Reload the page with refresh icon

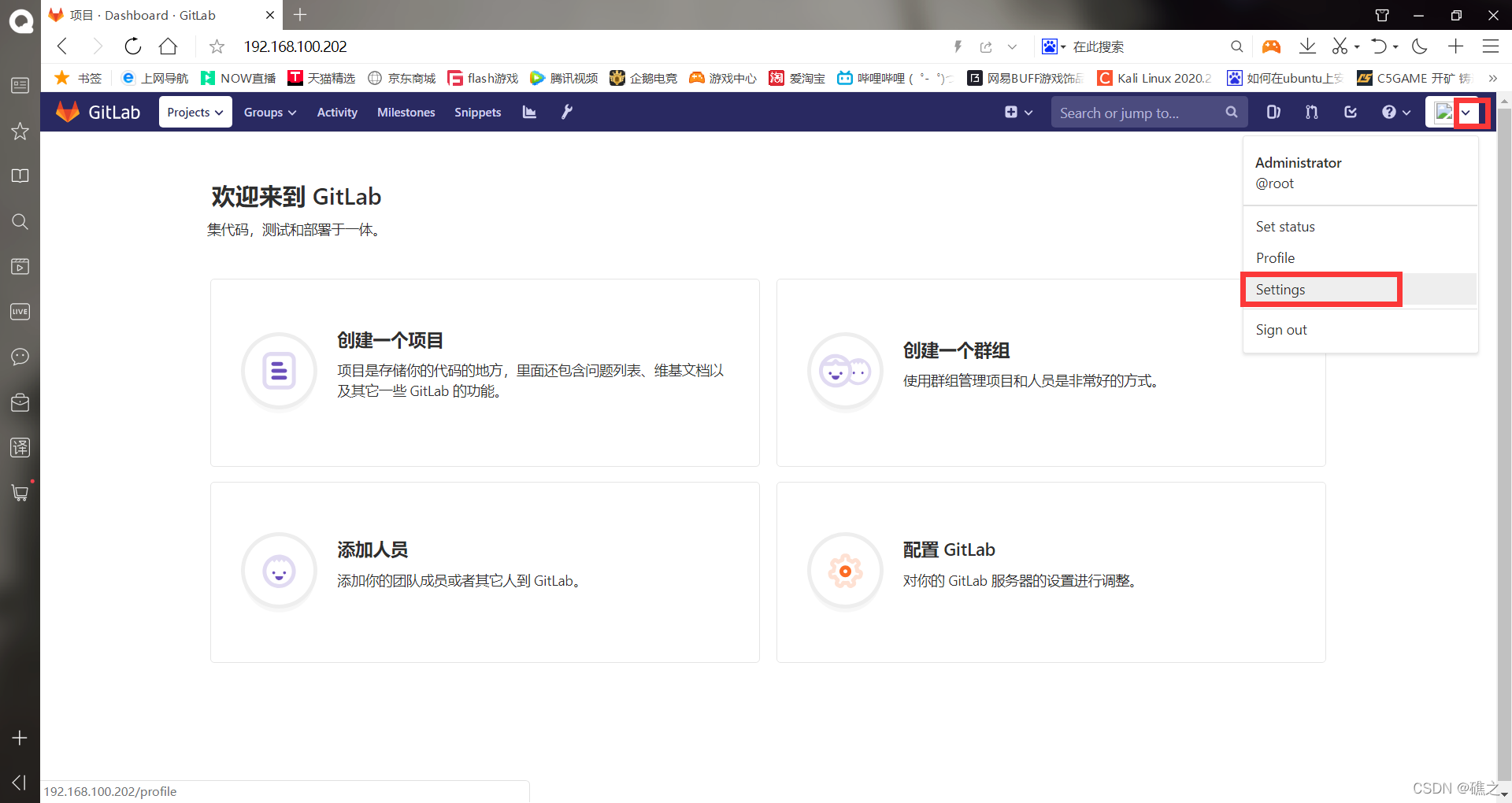coord(133,46)
